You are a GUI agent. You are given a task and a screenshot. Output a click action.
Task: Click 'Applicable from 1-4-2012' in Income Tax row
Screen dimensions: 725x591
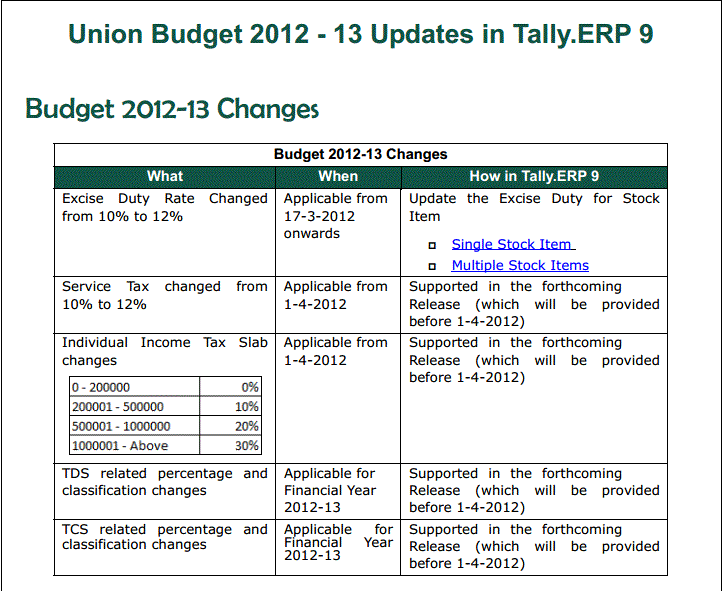click(336, 351)
